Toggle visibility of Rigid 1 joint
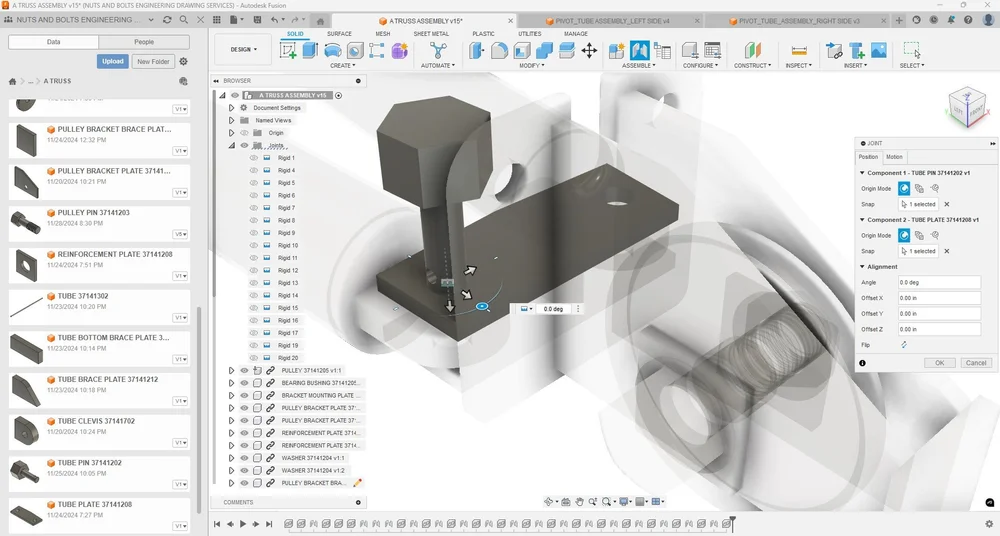1000x536 pixels. (x=254, y=158)
